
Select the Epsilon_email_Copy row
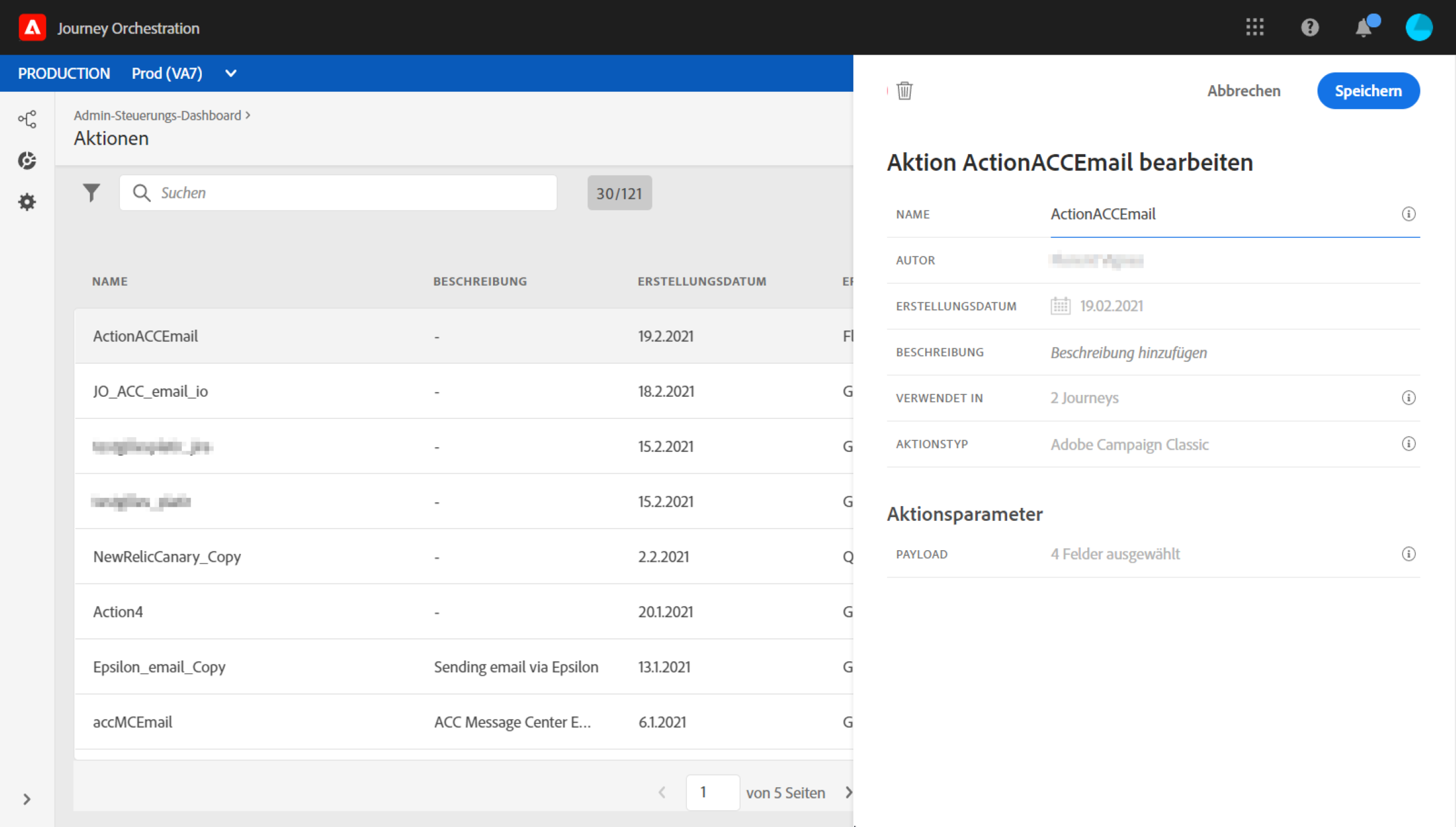[159, 667]
